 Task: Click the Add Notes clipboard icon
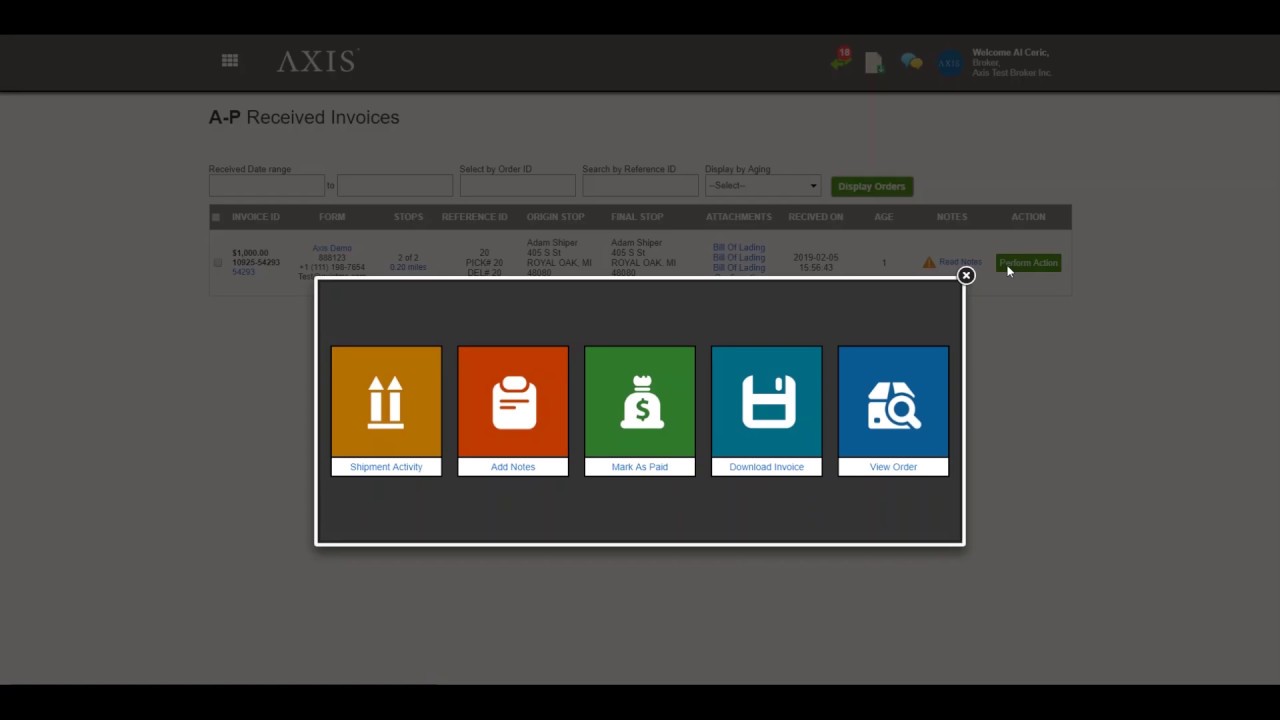point(513,401)
